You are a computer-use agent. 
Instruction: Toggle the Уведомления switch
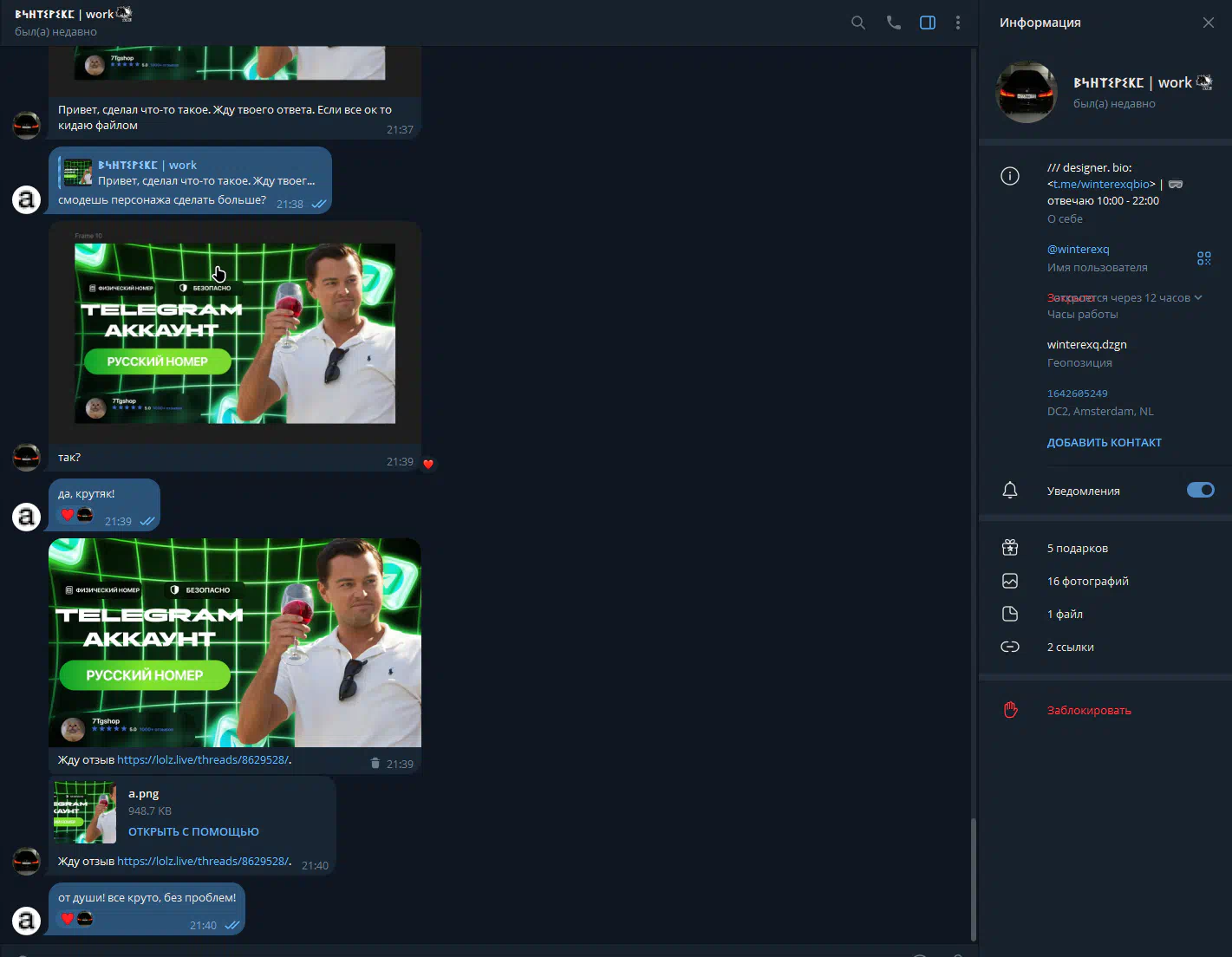(1201, 490)
